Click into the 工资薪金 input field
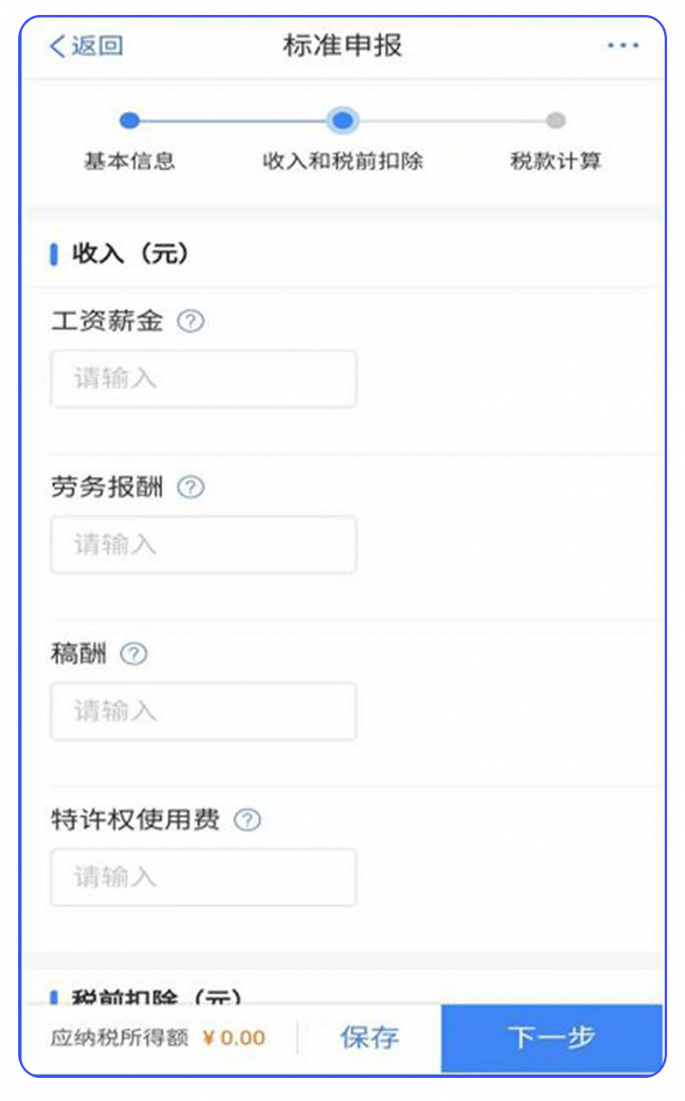The width and height of the screenshot is (685, 1101). pos(203,379)
